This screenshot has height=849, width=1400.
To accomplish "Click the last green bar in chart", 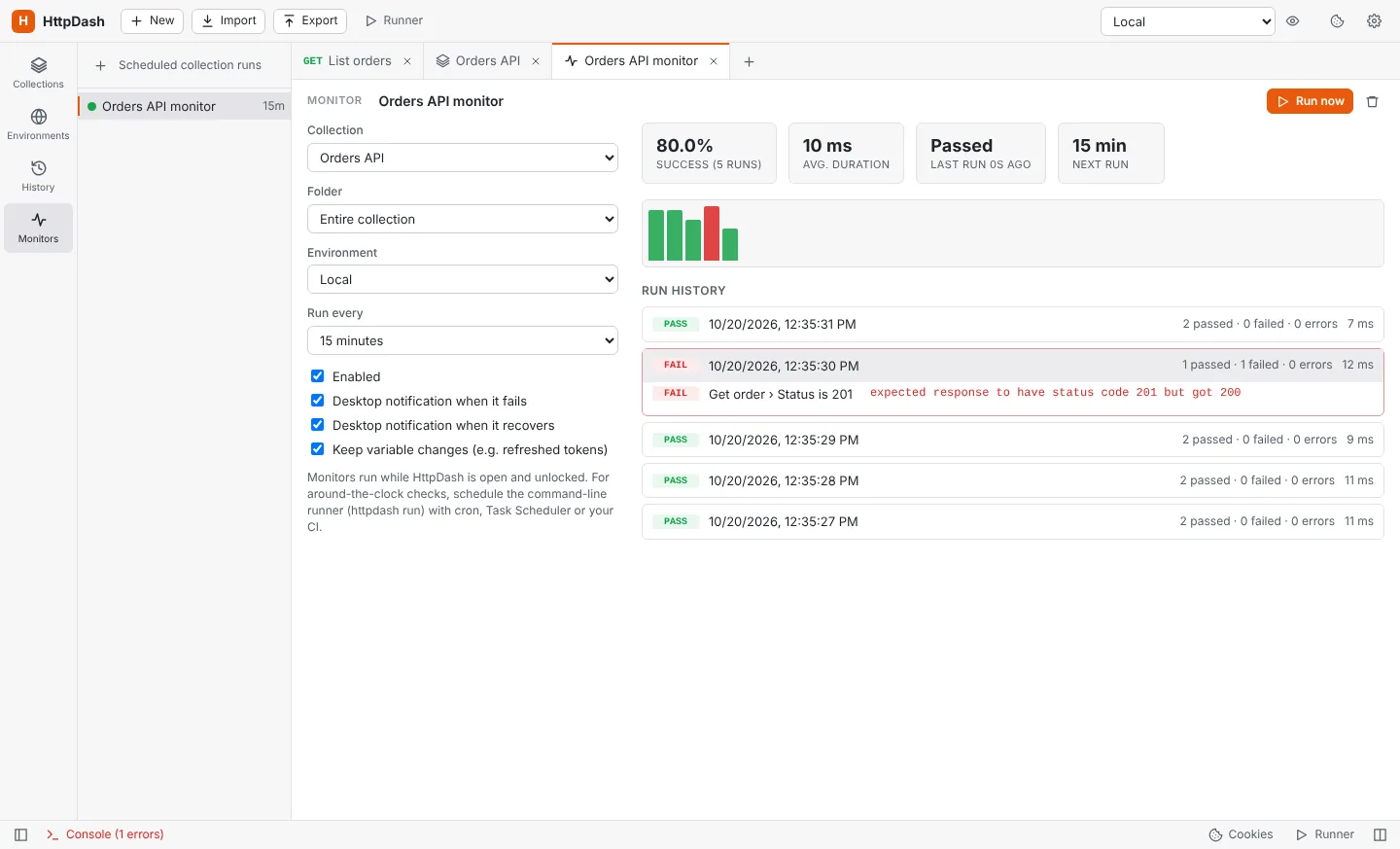I will tap(730, 244).
